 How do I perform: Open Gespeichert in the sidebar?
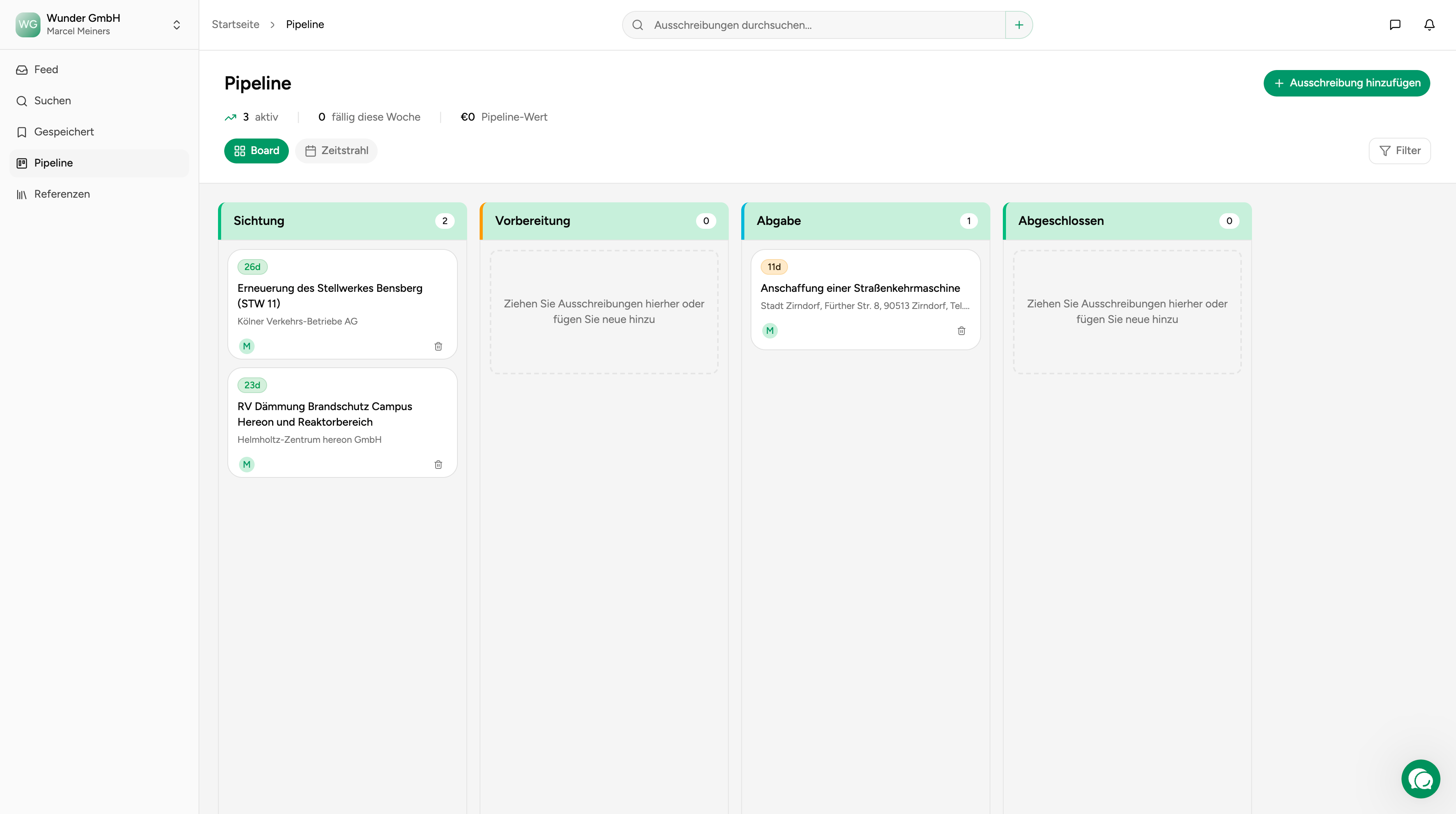[64, 132]
